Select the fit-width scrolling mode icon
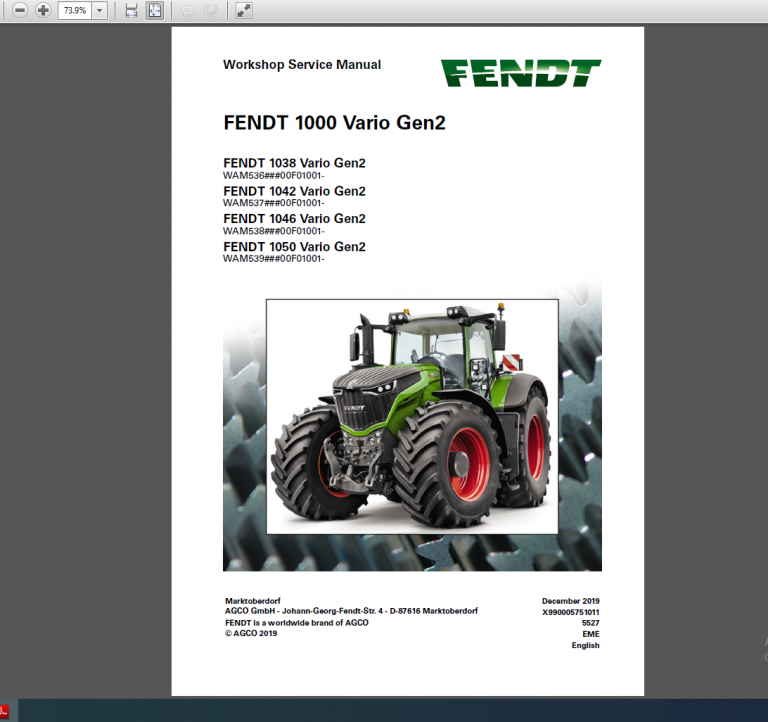The height and width of the screenshot is (722, 768). [x=131, y=10]
